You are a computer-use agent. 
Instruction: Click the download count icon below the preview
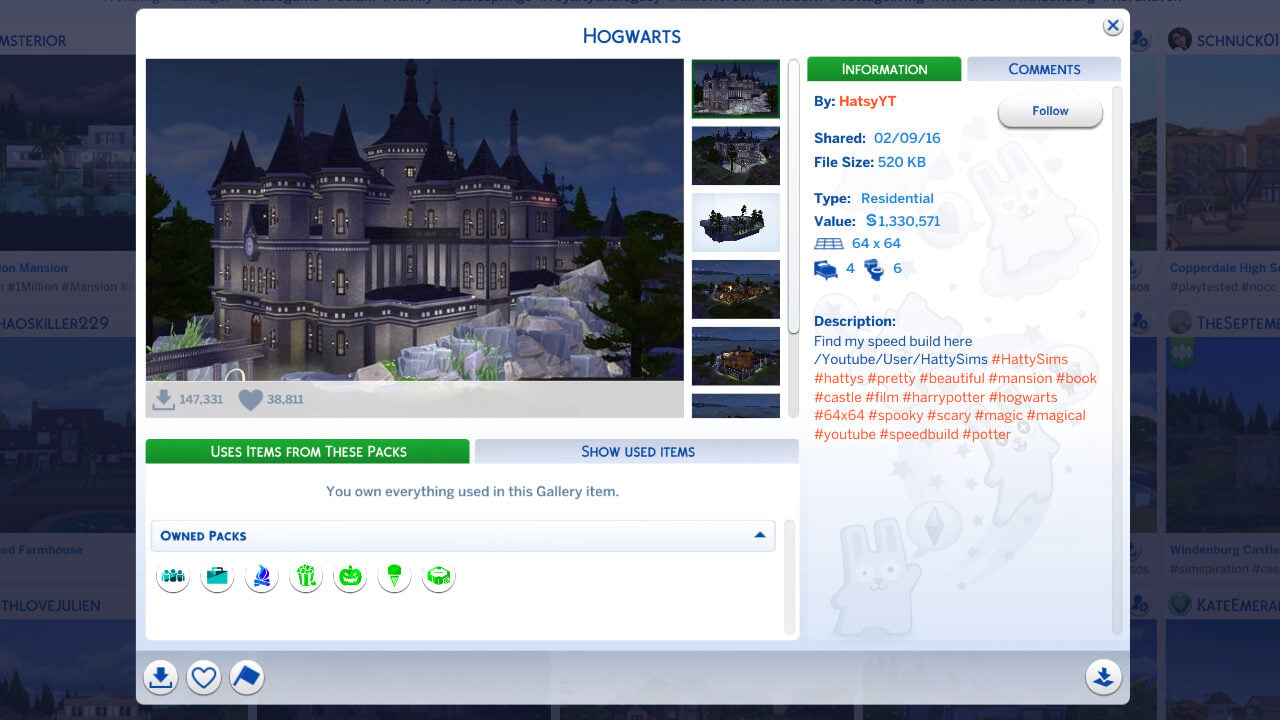coord(163,400)
